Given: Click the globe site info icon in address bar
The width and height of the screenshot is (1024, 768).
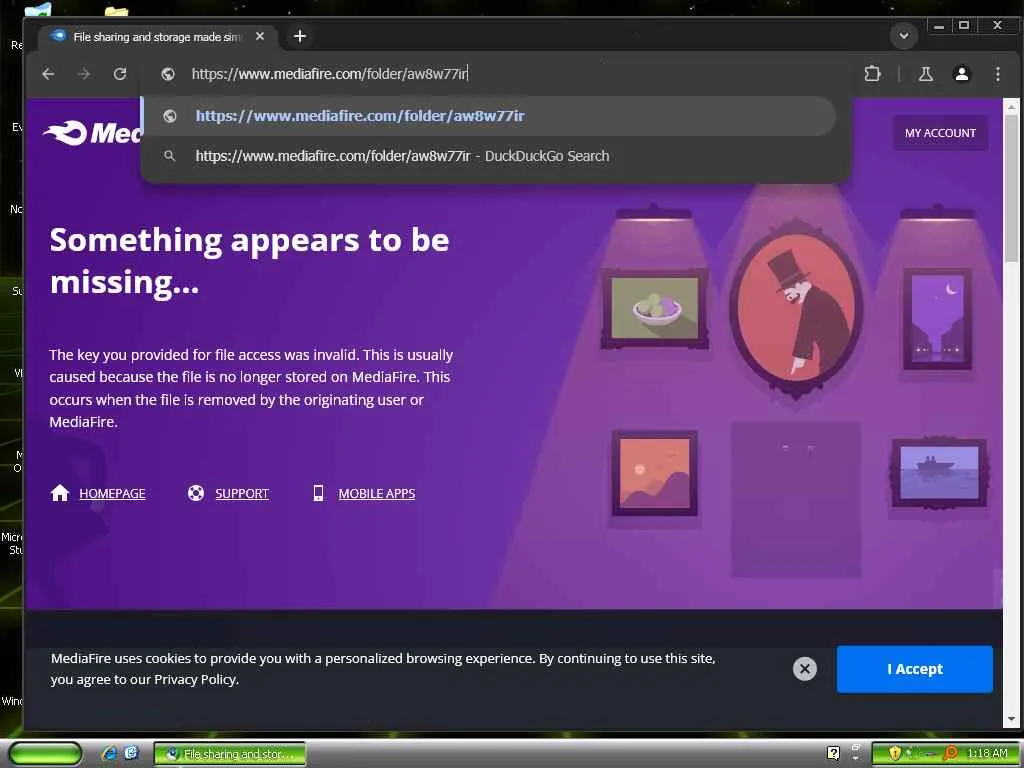Looking at the screenshot, I should pos(168,74).
